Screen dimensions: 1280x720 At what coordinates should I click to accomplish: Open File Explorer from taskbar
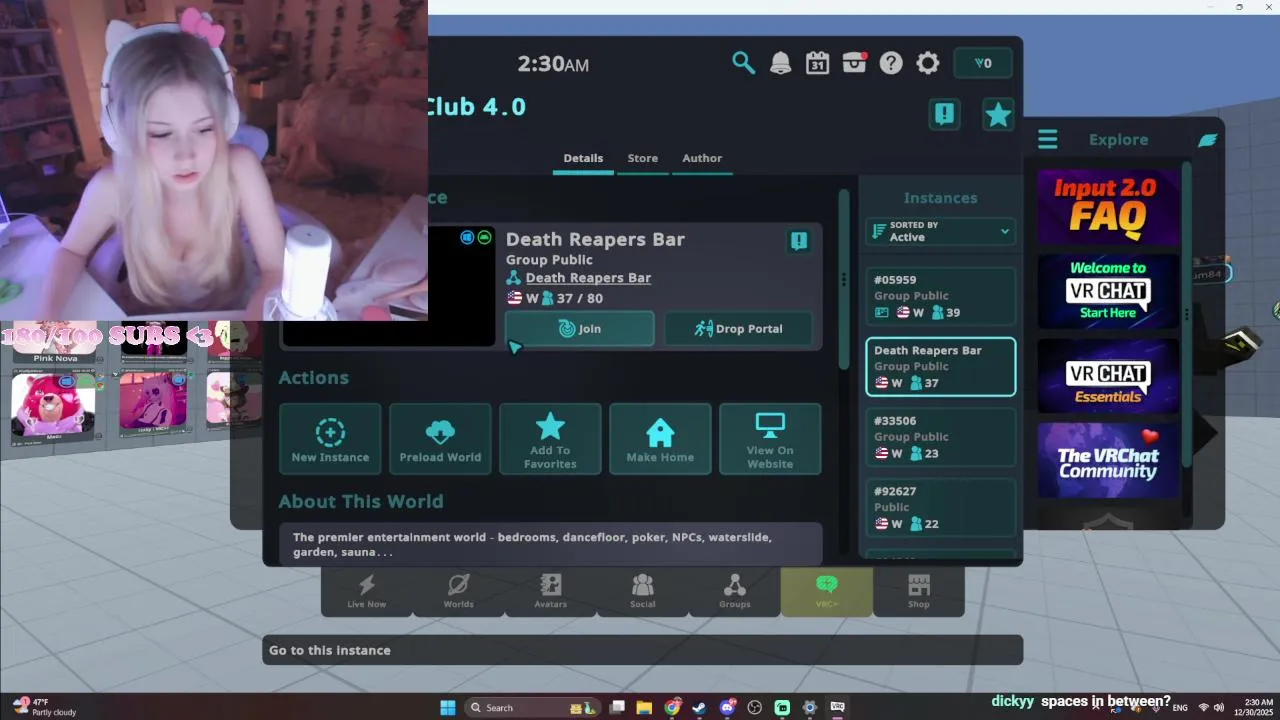click(x=644, y=708)
